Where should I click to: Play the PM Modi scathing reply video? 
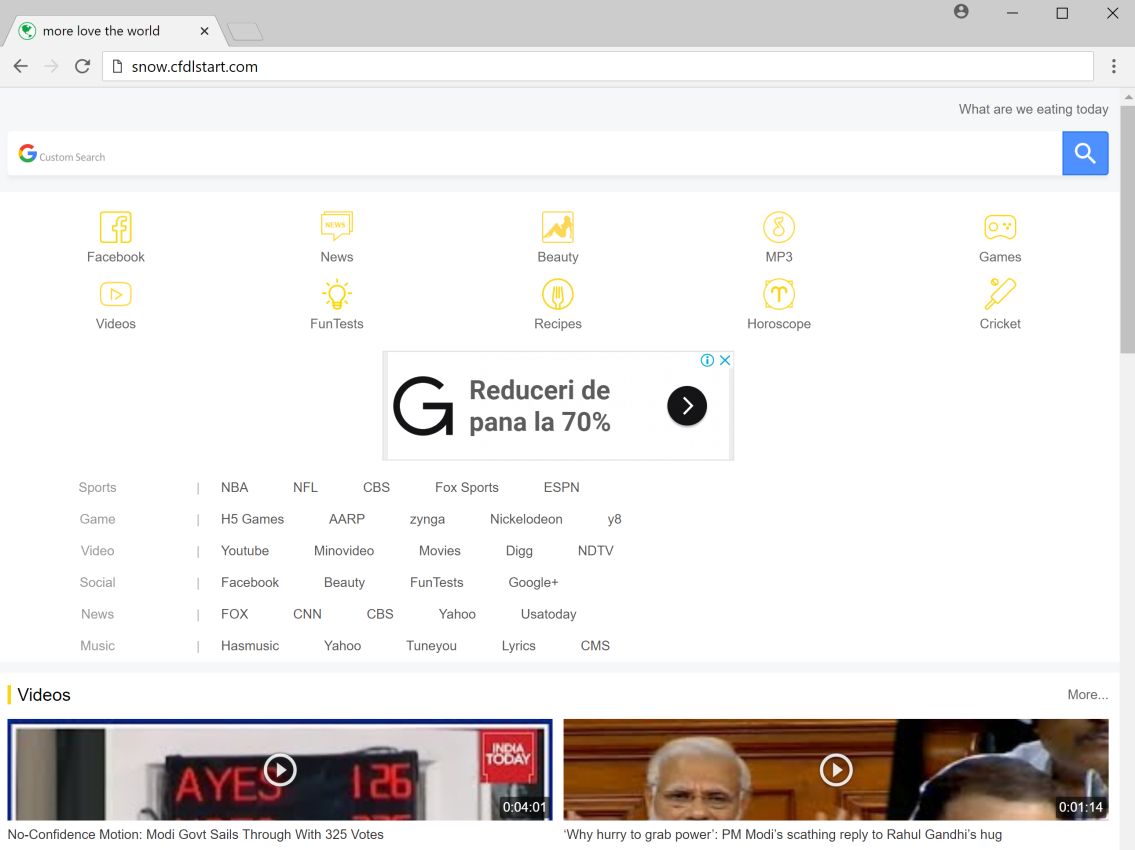[x=836, y=770]
